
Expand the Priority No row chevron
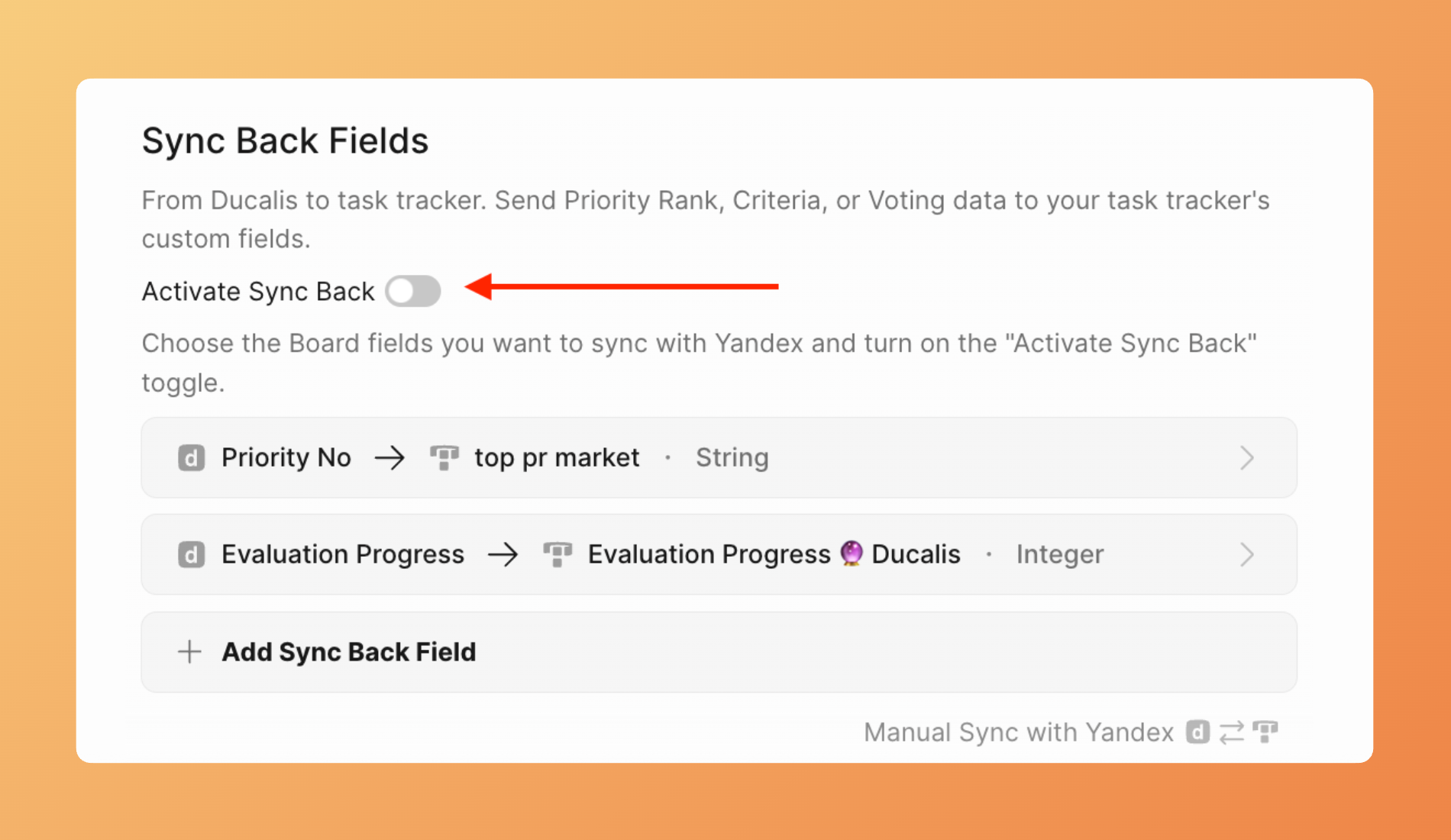click(x=1246, y=458)
